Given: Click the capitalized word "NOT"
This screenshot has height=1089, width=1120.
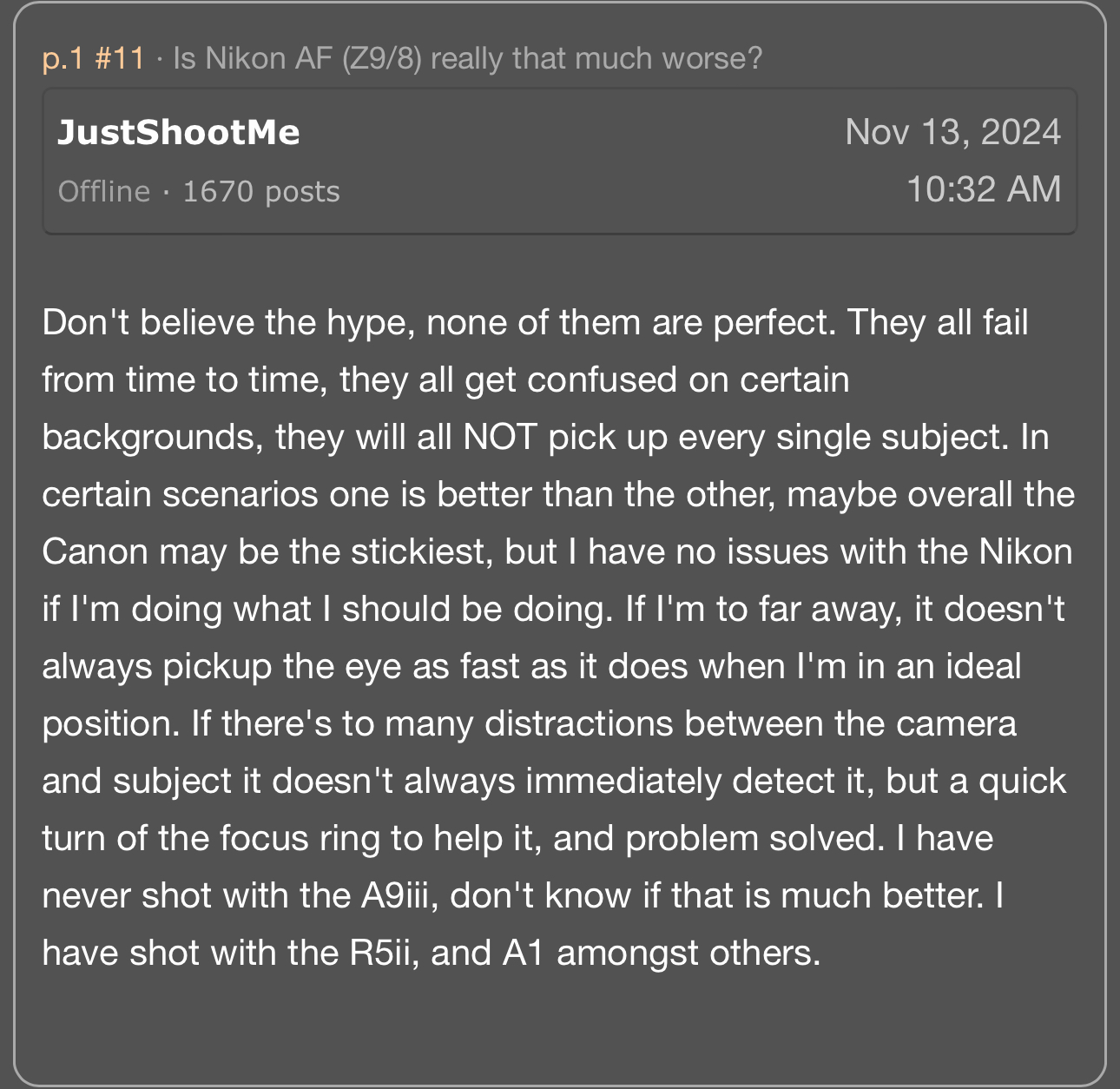Looking at the screenshot, I should [501, 437].
